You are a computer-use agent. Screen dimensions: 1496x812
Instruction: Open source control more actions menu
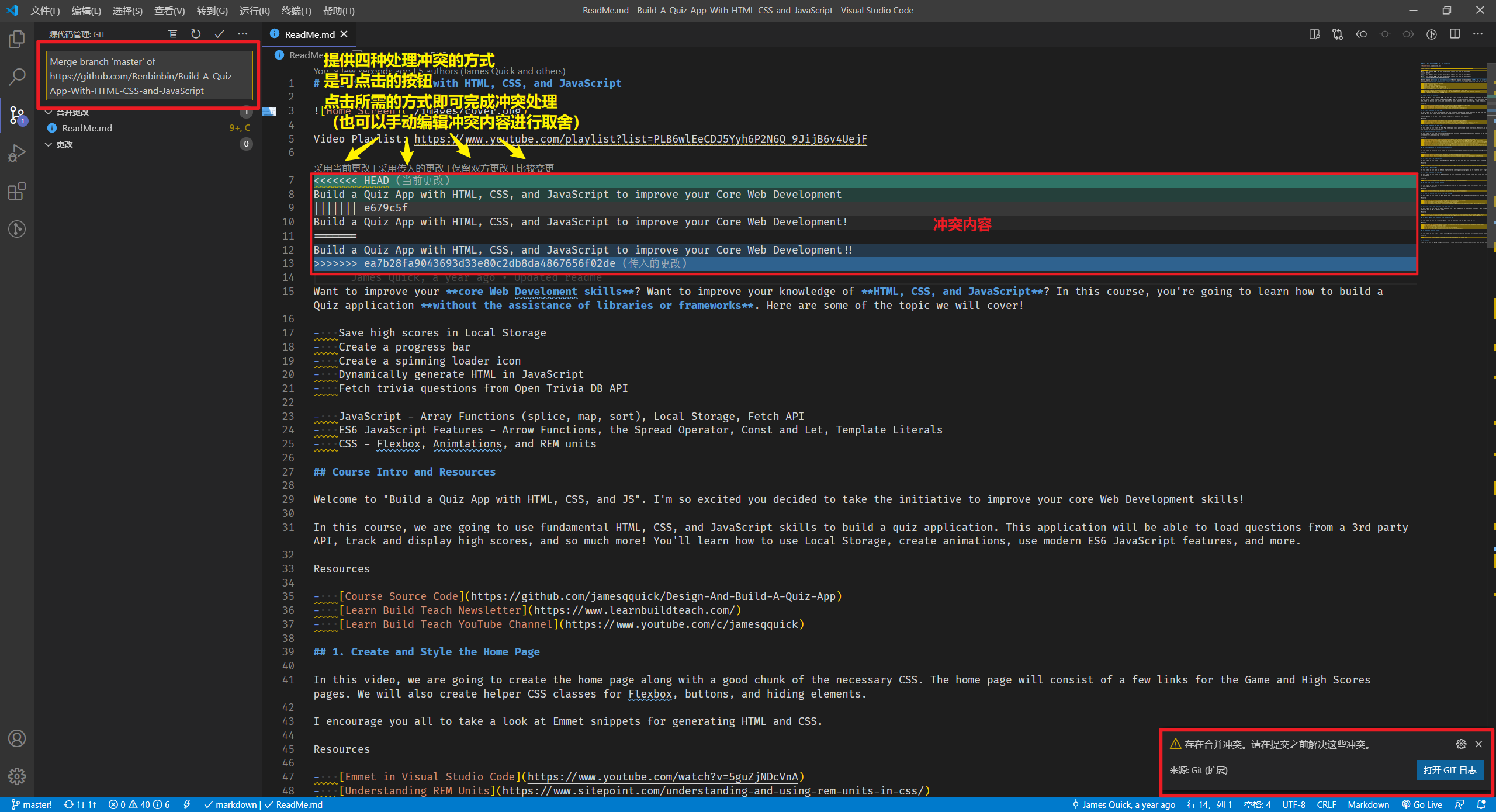(x=243, y=34)
